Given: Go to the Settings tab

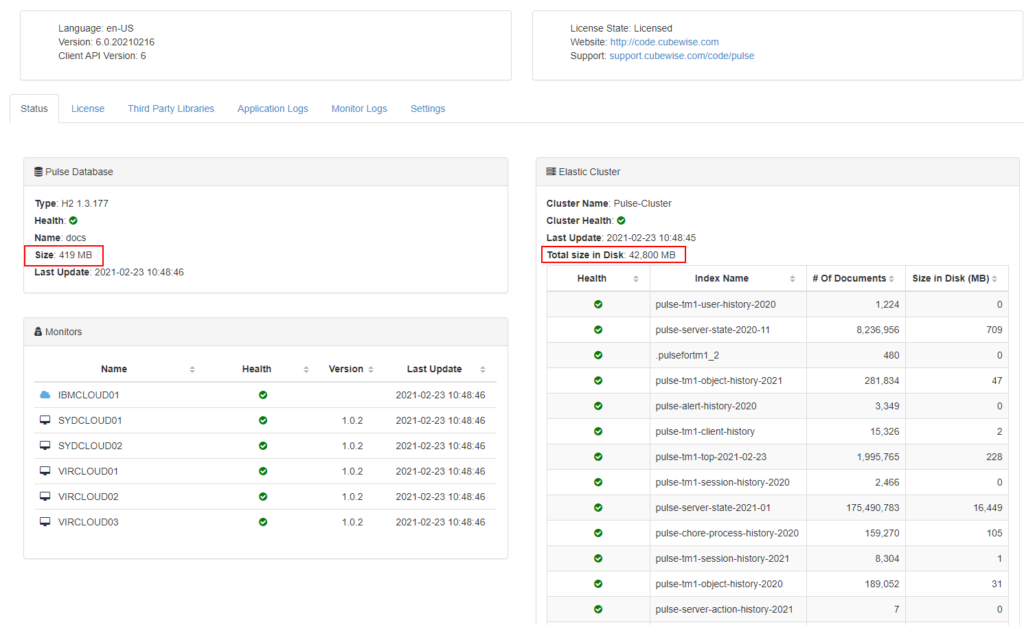Looking at the screenshot, I should click(427, 108).
